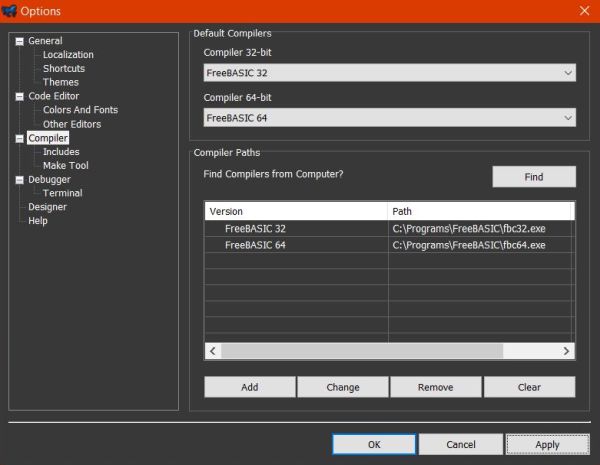Select Code Editor in the tree

(54, 96)
